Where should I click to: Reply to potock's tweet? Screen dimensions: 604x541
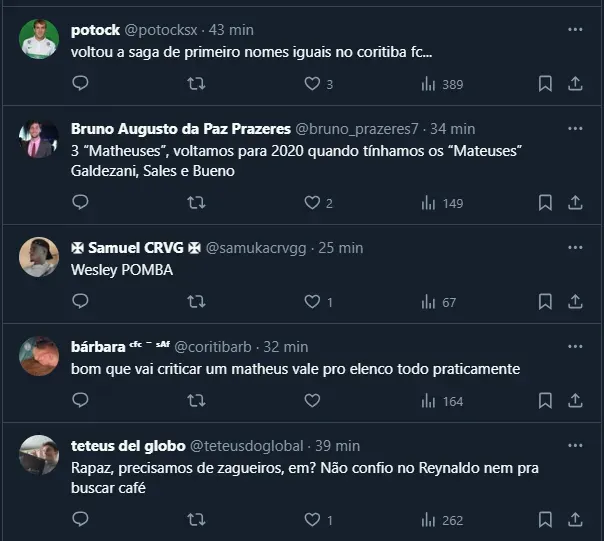click(x=81, y=84)
